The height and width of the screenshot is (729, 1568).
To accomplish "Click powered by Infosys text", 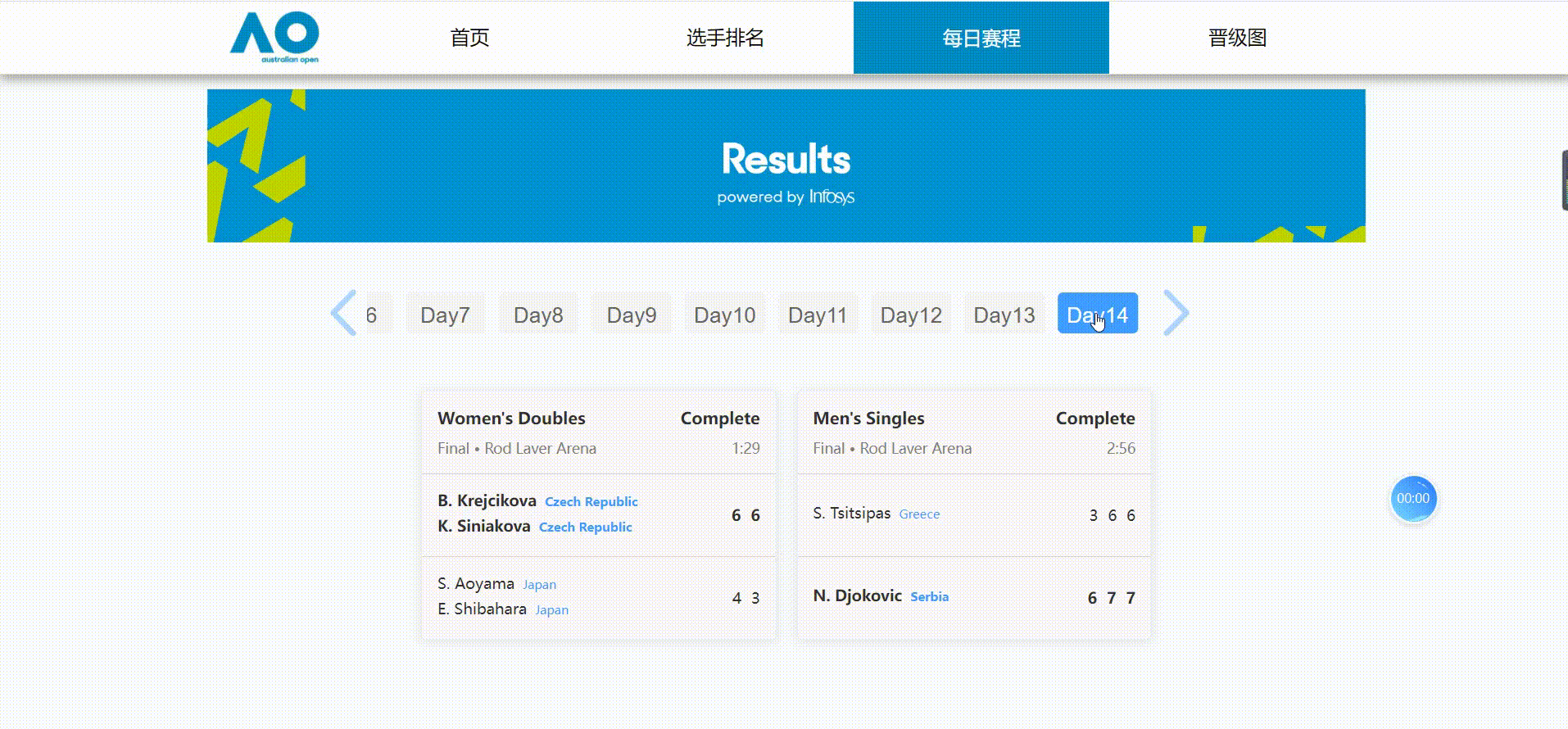I will (786, 197).
